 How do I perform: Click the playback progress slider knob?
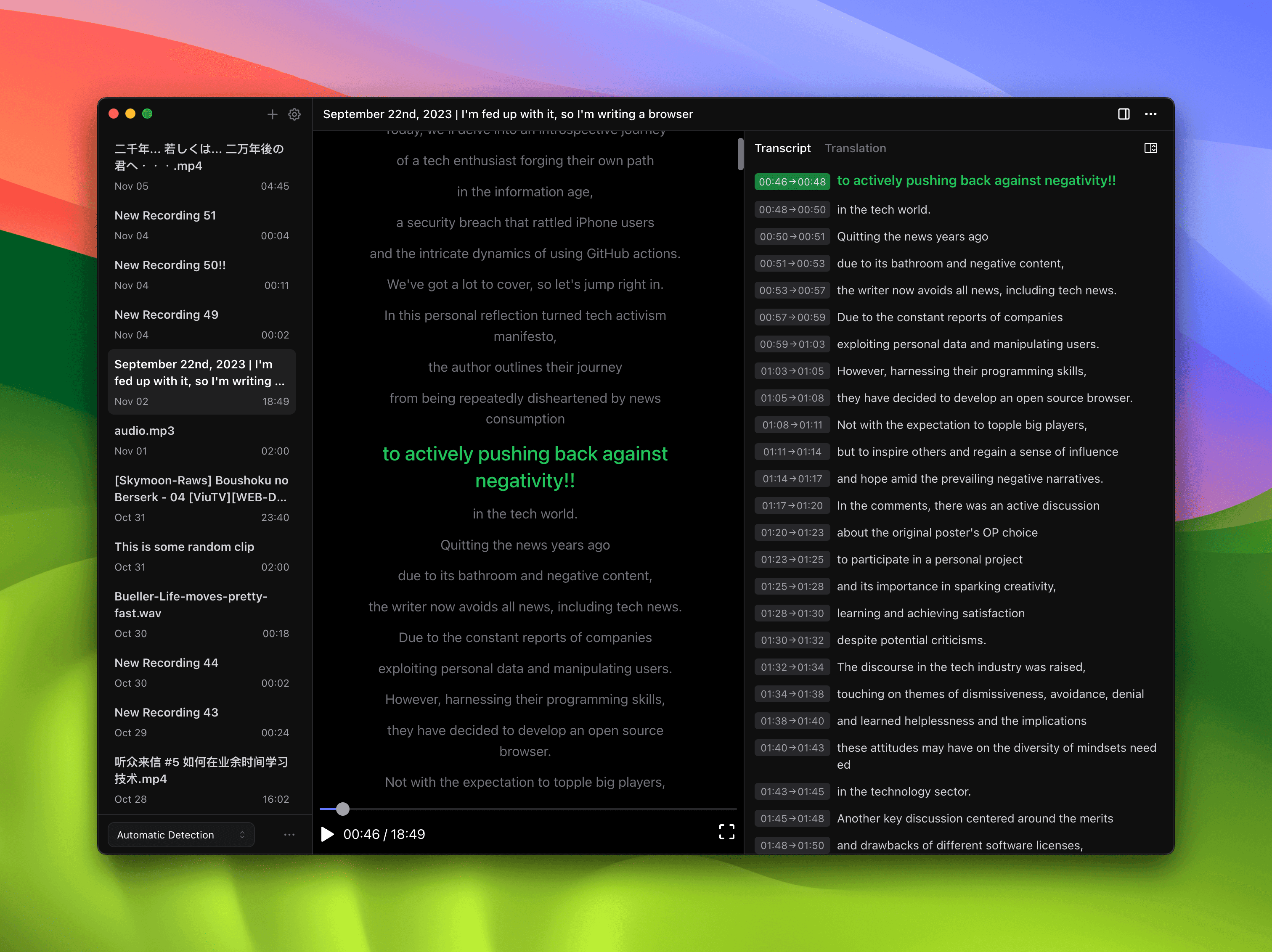point(343,809)
